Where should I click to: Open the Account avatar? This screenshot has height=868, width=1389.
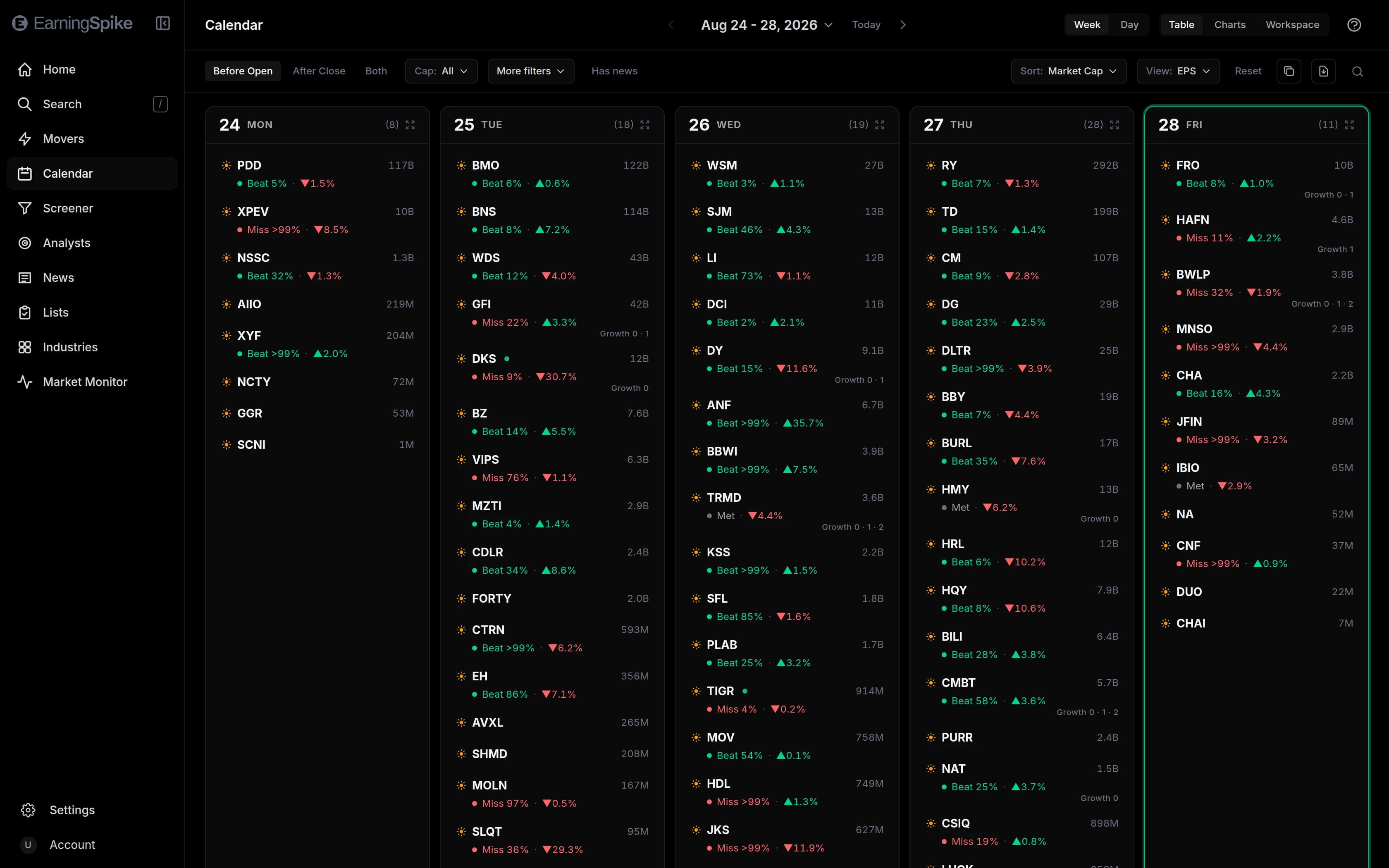coord(28,845)
